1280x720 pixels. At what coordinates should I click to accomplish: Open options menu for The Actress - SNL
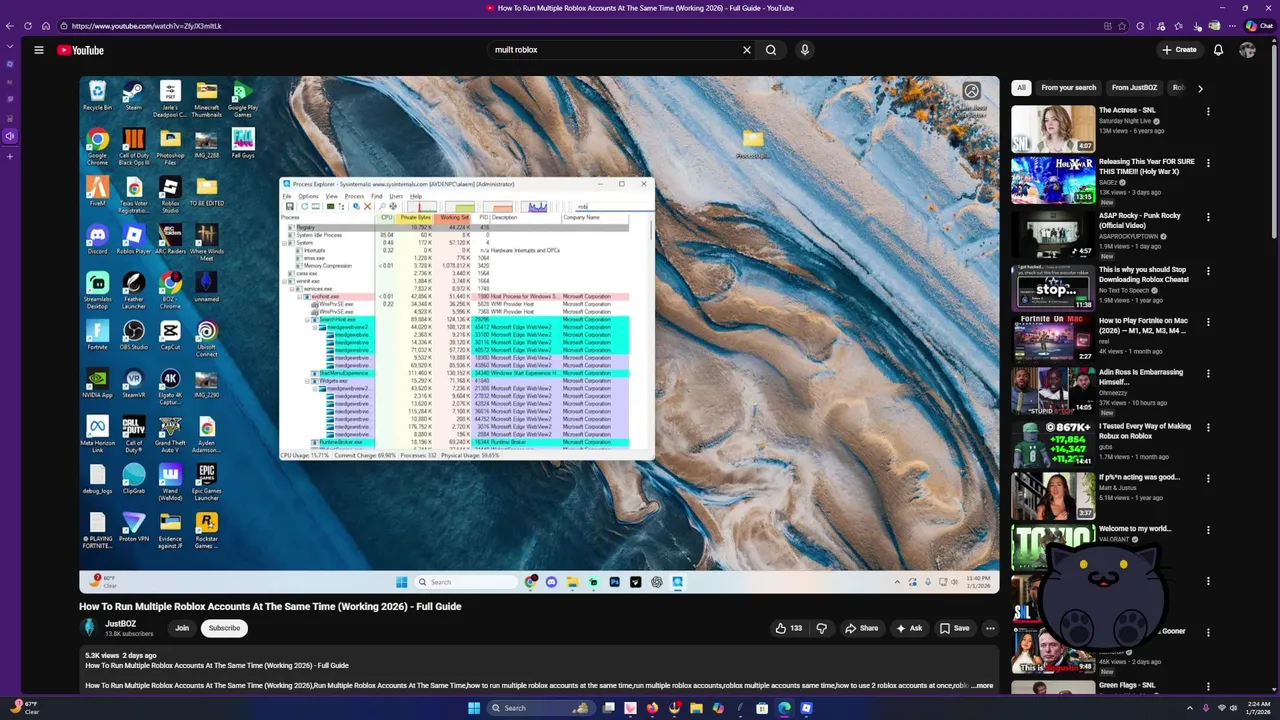pos(1208,112)
